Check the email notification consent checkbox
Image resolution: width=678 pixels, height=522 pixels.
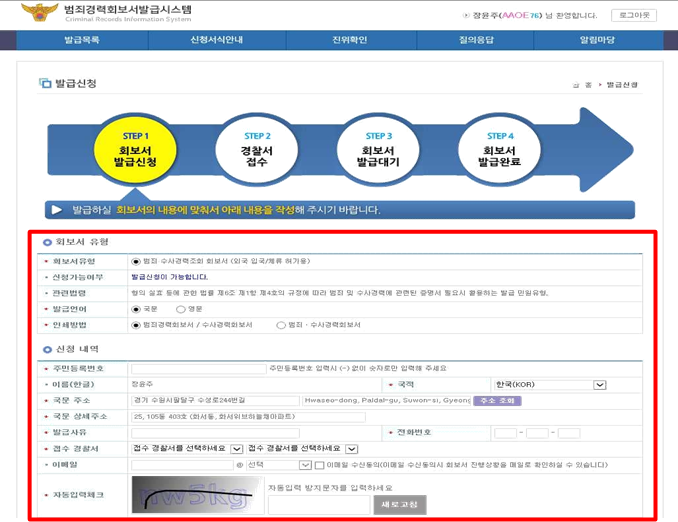pyautogui.click(x=319, y=465)
